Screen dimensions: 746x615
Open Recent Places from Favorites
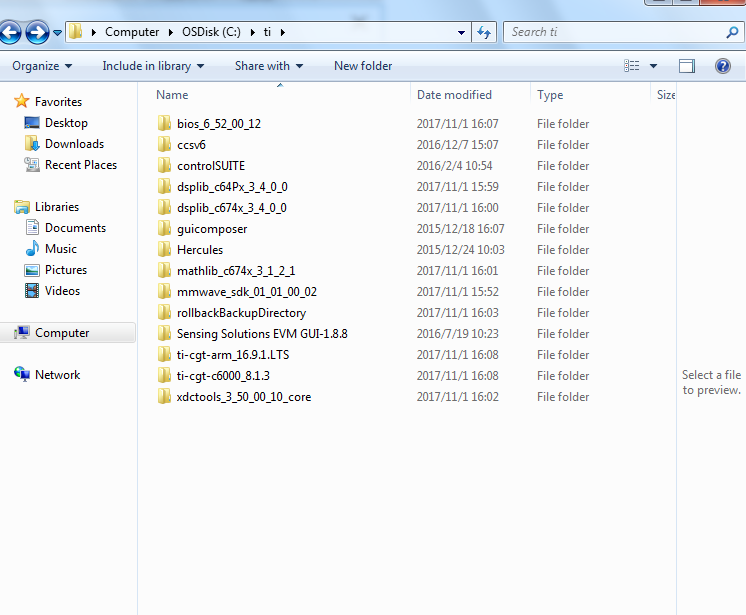(81, 165)
